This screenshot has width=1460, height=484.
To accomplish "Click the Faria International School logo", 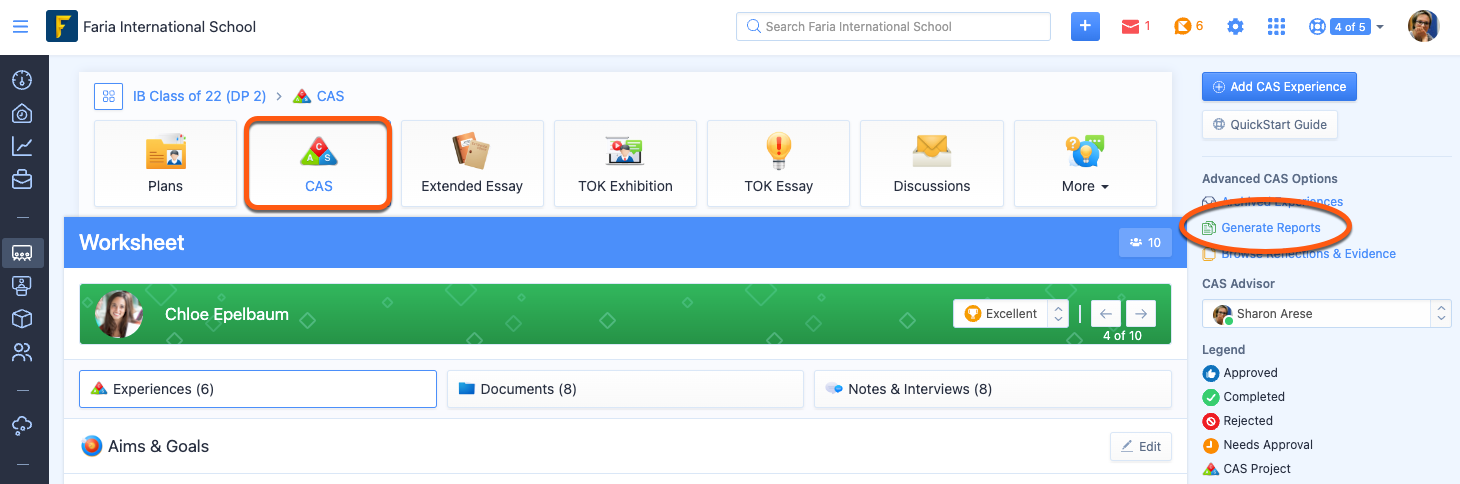I will coord(62,27).
